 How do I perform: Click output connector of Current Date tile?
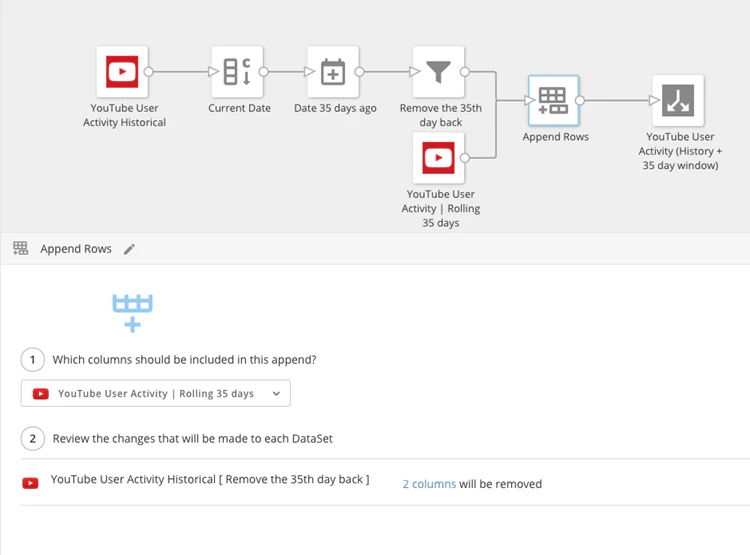(264, 72)
